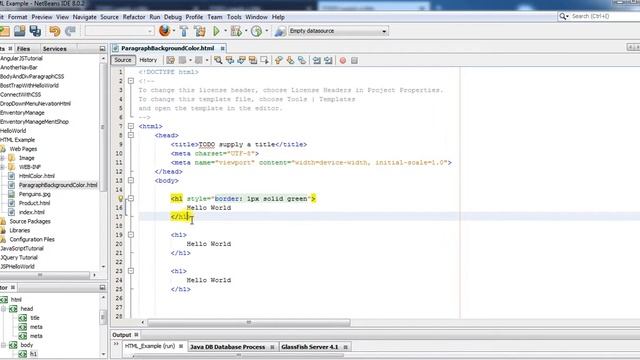Select index.html in project tree
This screenshot has width=640, height=360.
point(31,212)
